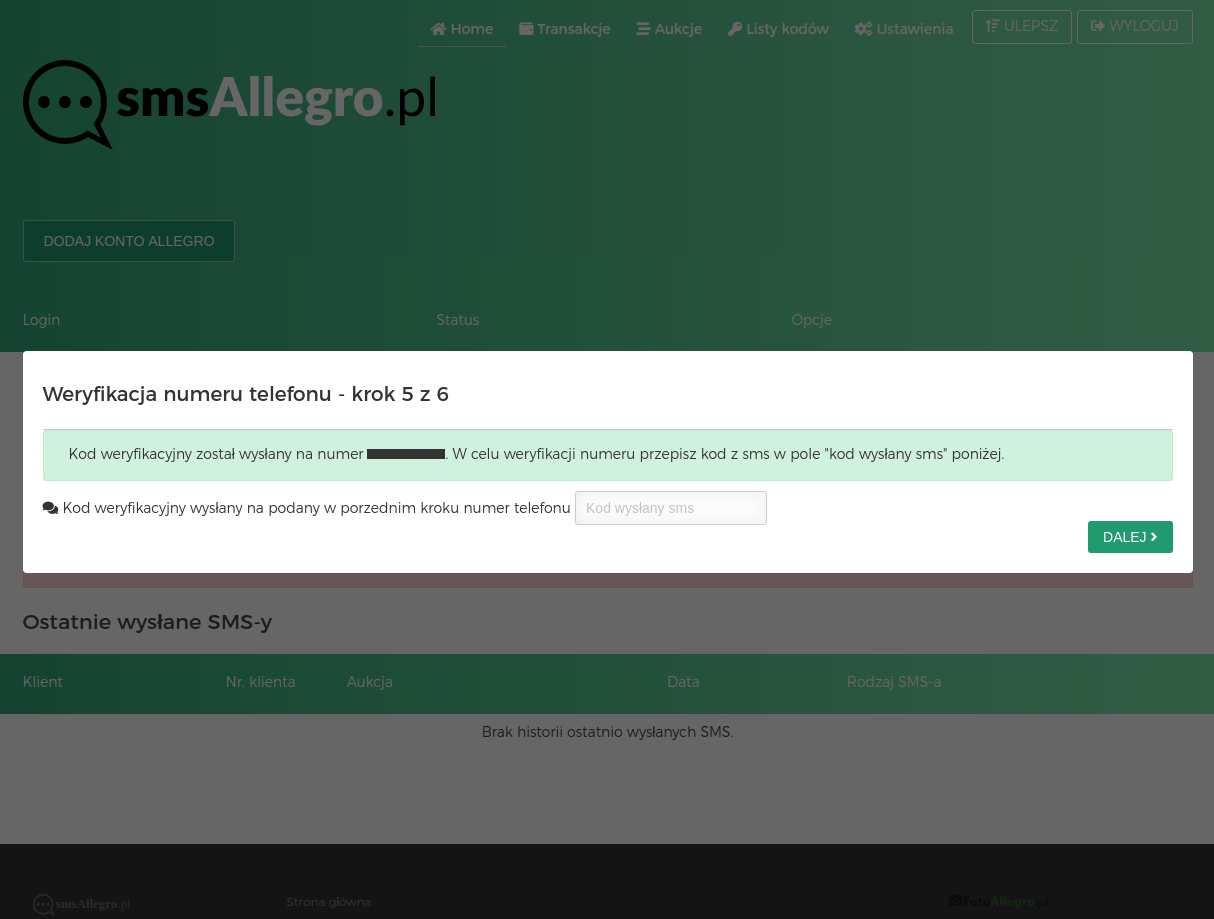Open the Transakcje menu item
Viewport: 1214px width, 919px height.
point(565,29)
